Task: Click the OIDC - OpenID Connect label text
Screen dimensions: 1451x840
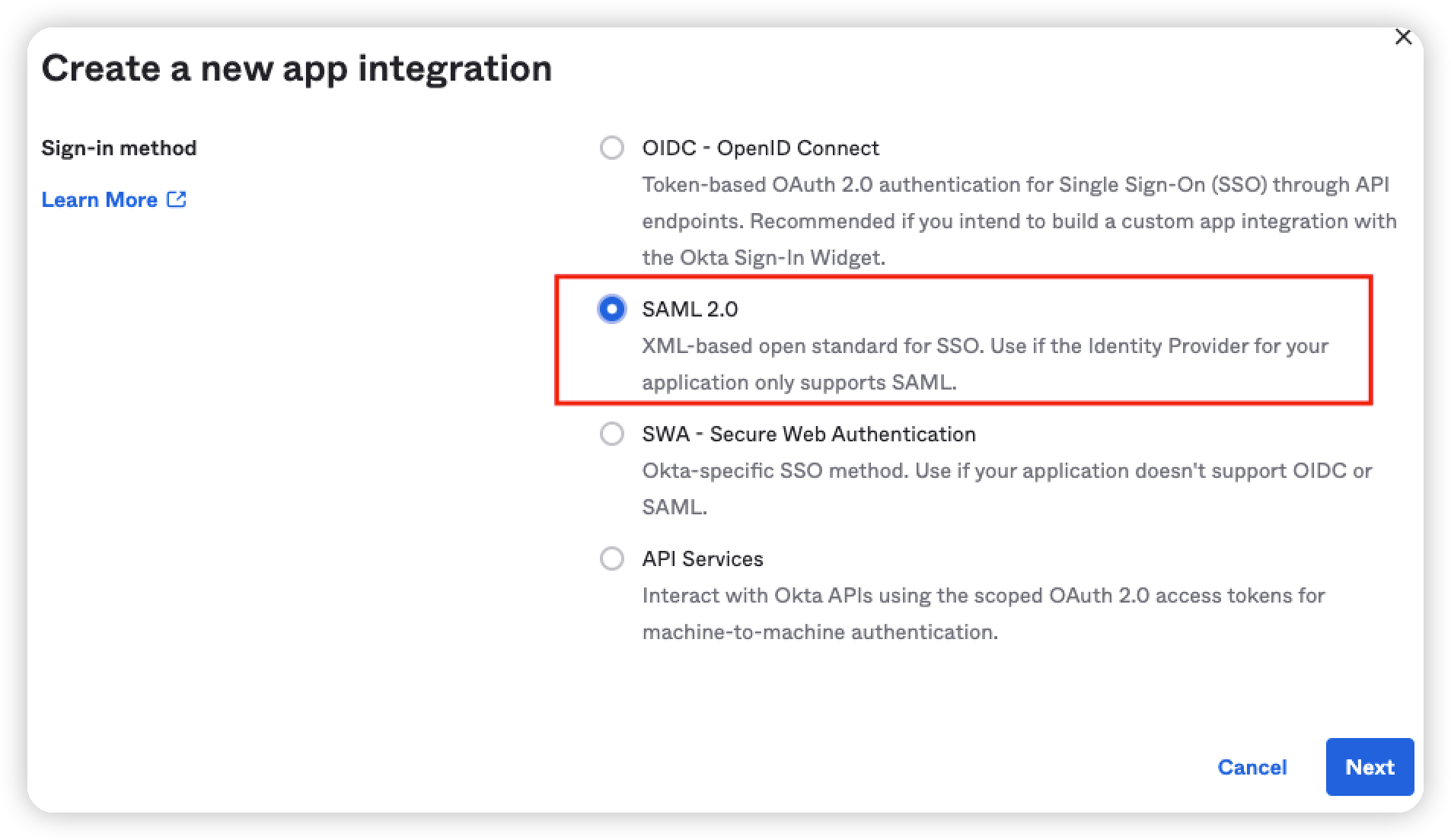Action: click(761, 148)
